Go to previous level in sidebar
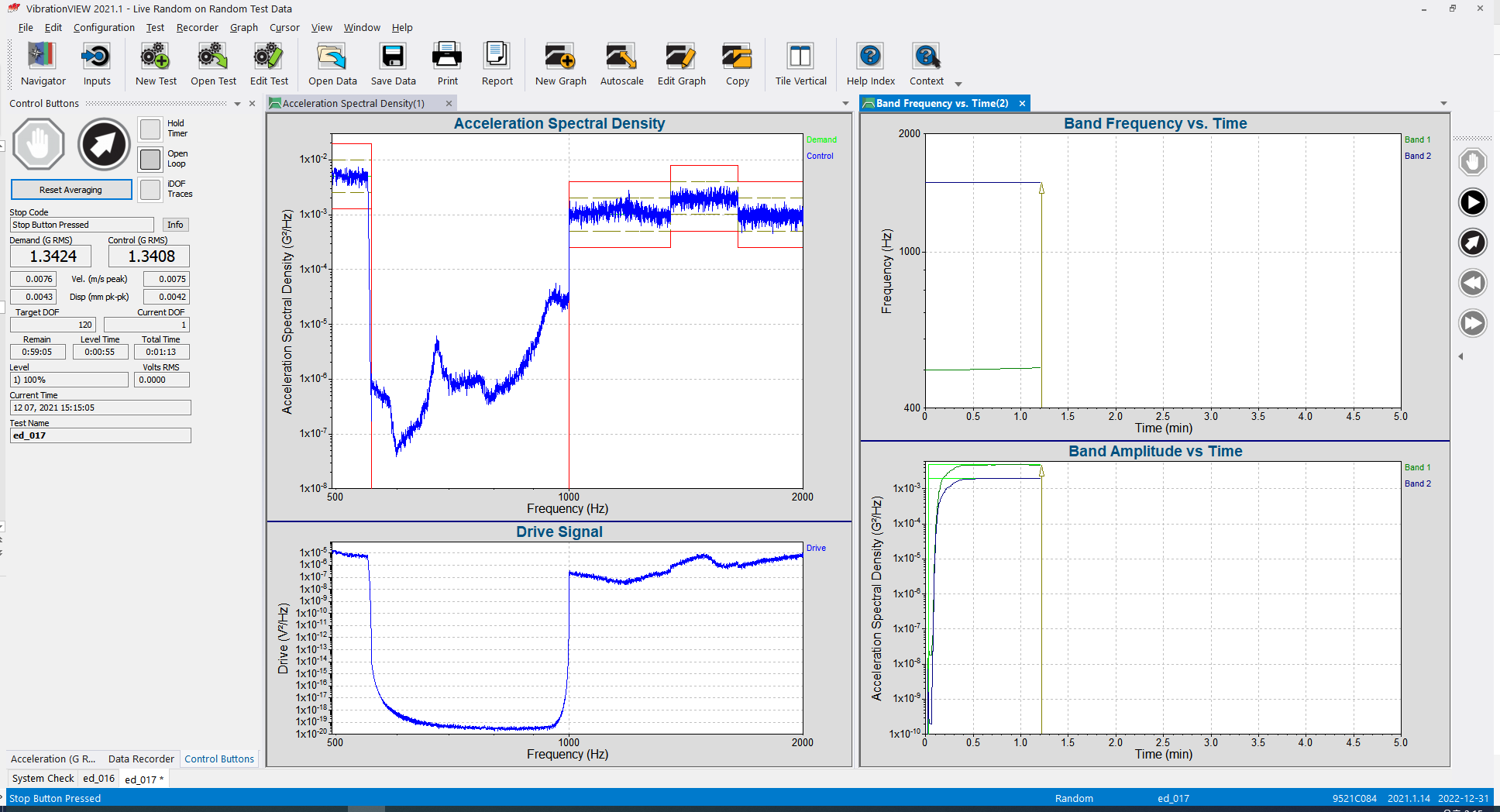1500x812 pixels. coord(1472,283)
